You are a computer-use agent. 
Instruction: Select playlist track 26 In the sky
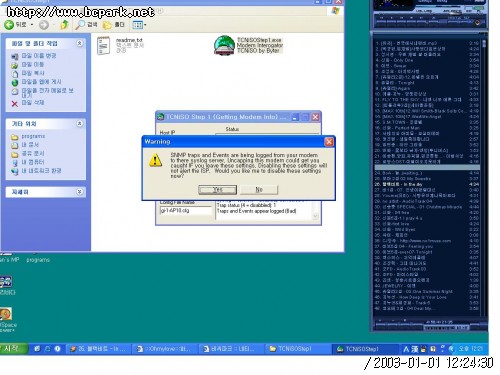[x=427, y=184]
